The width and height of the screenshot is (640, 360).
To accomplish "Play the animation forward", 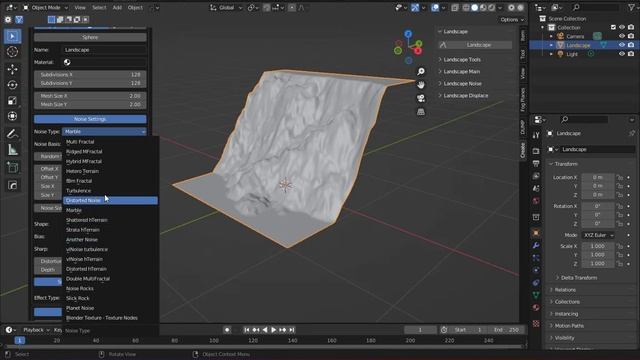I will 273,330.
